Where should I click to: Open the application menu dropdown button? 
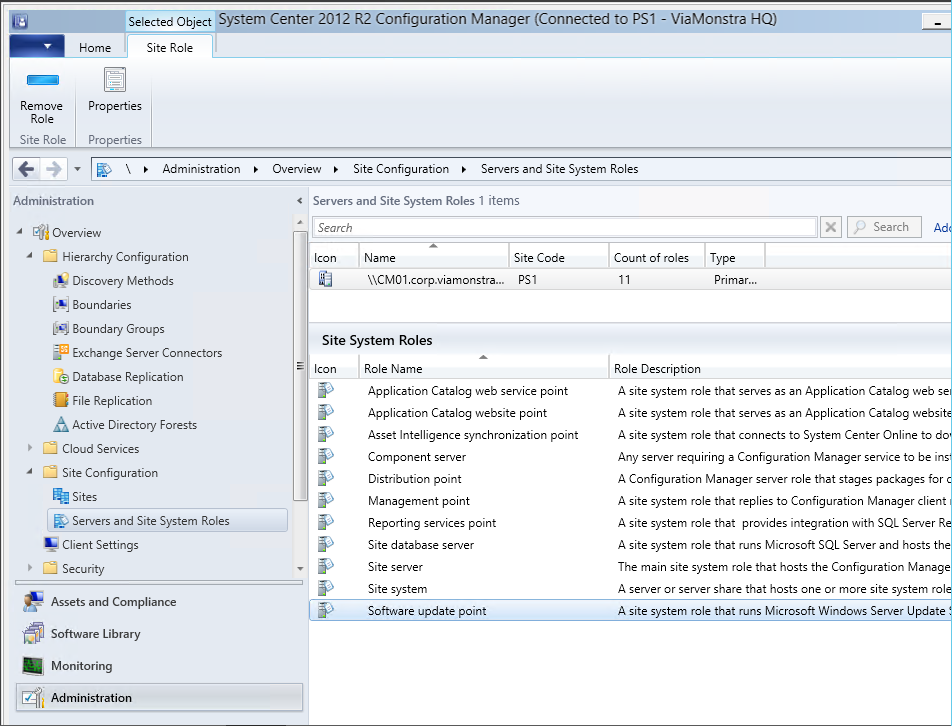[x=37, y=47]
